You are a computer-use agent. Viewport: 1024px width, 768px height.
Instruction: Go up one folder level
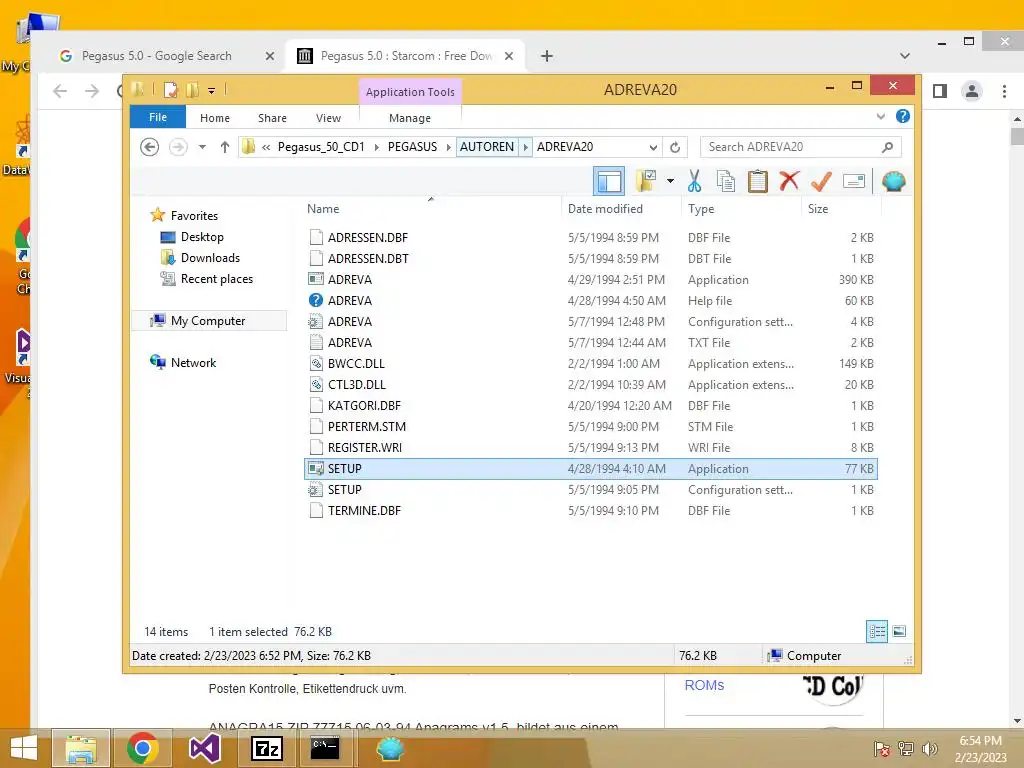[225, 147]
